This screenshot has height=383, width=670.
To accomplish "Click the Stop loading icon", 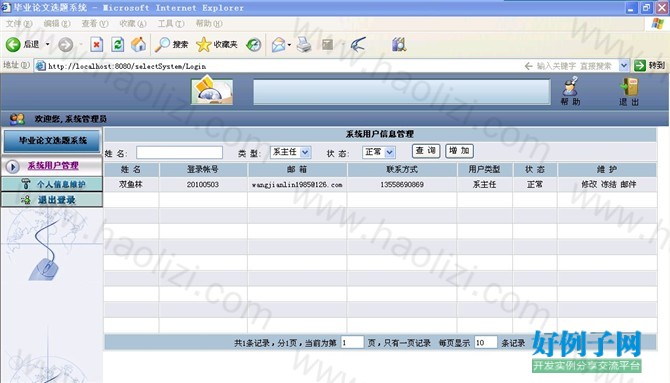I will pos(97,44).
